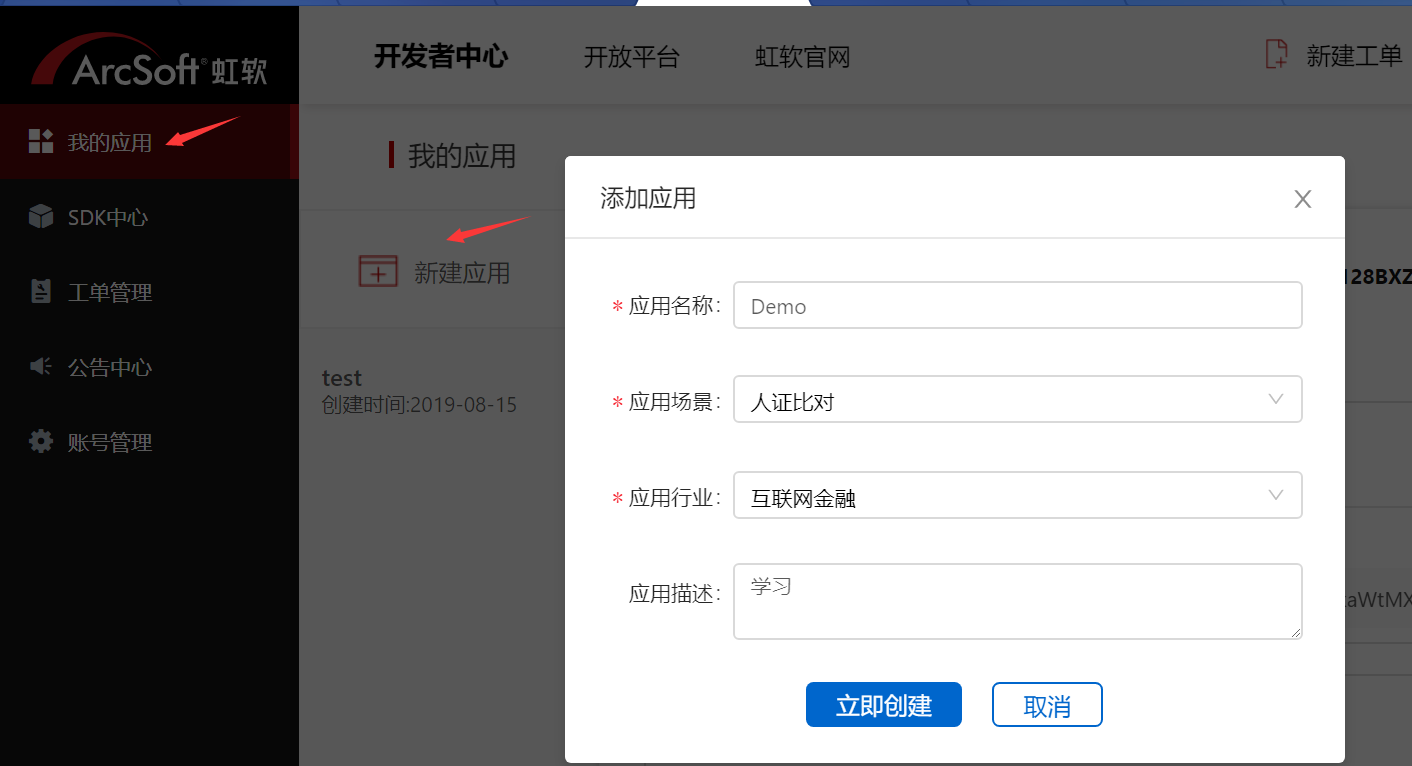
Task: Expand the 应用场景 chevron arrow
Action: (1276, 399)
